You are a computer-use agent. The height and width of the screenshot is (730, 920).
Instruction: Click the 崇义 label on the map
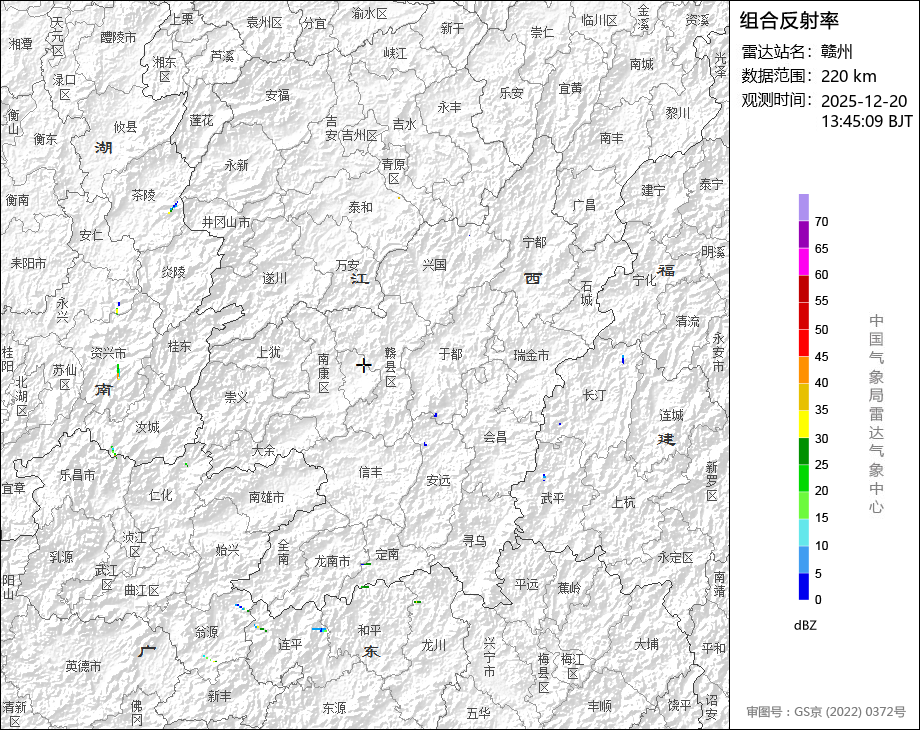pos(236,397)
